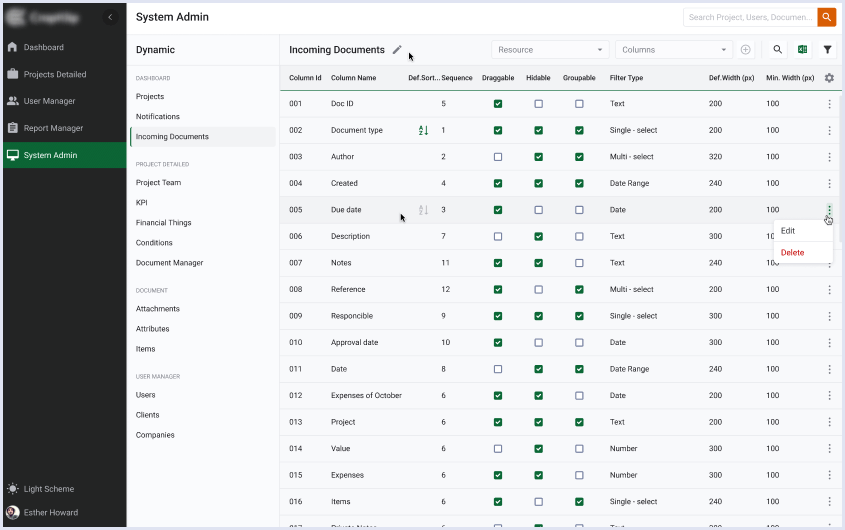845x530 pixels.
Task: Toggle default sort icon for Document type
Action: pyautogui.click(x=423, y=130)
